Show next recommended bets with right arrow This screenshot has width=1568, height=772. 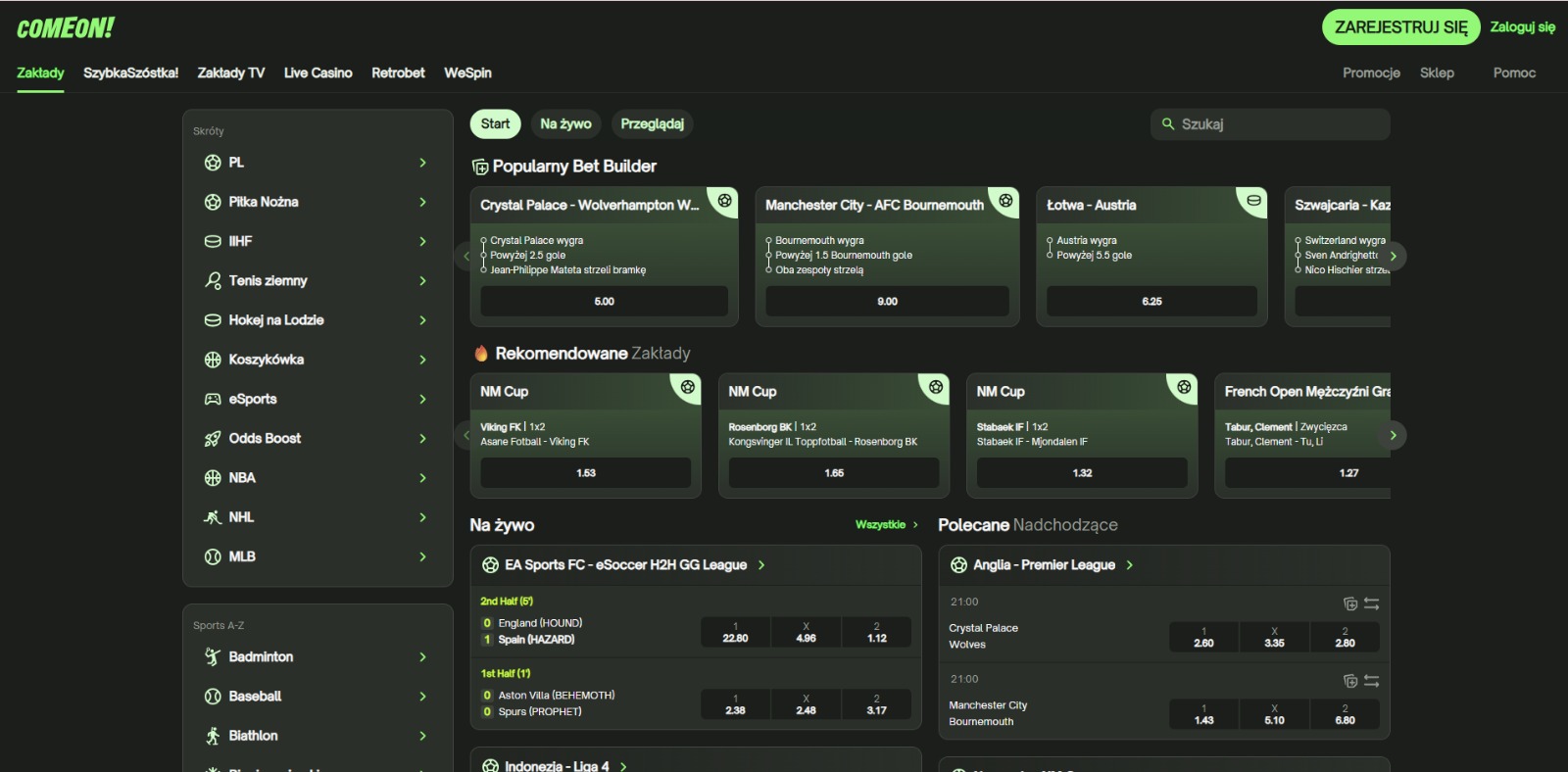point(1393,435)
